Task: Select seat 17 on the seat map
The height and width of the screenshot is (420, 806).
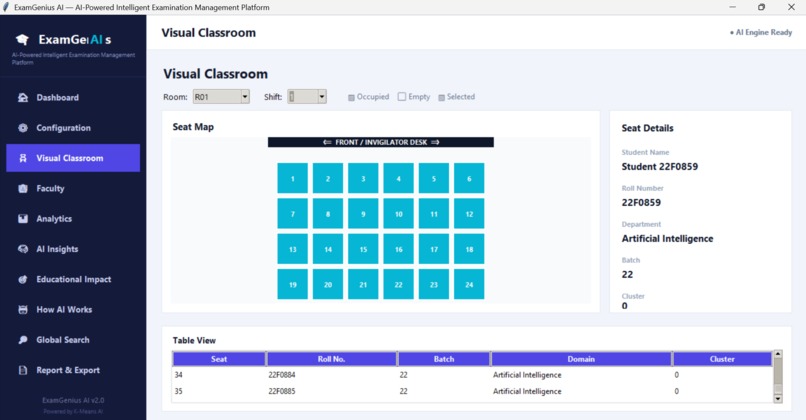Action: pyautogui.click(x=434, y=249)
